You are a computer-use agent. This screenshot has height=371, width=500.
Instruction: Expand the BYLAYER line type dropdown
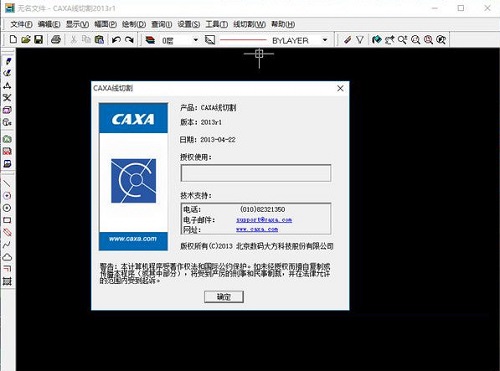[325, 40]
